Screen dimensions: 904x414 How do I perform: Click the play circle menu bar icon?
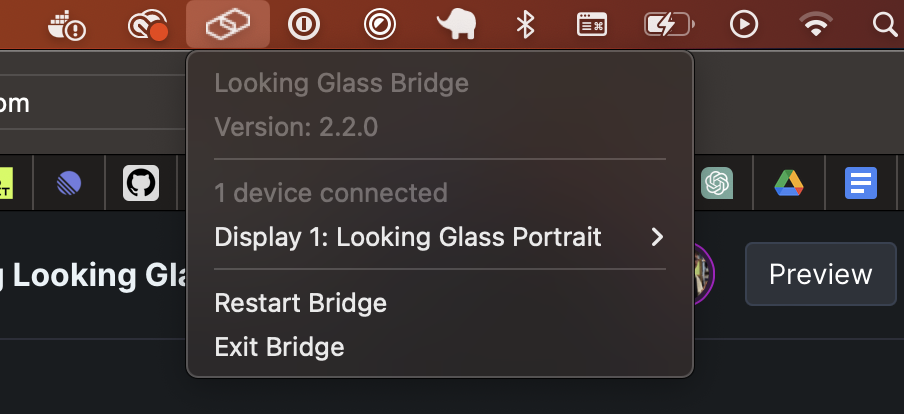(x=743, y=25)
